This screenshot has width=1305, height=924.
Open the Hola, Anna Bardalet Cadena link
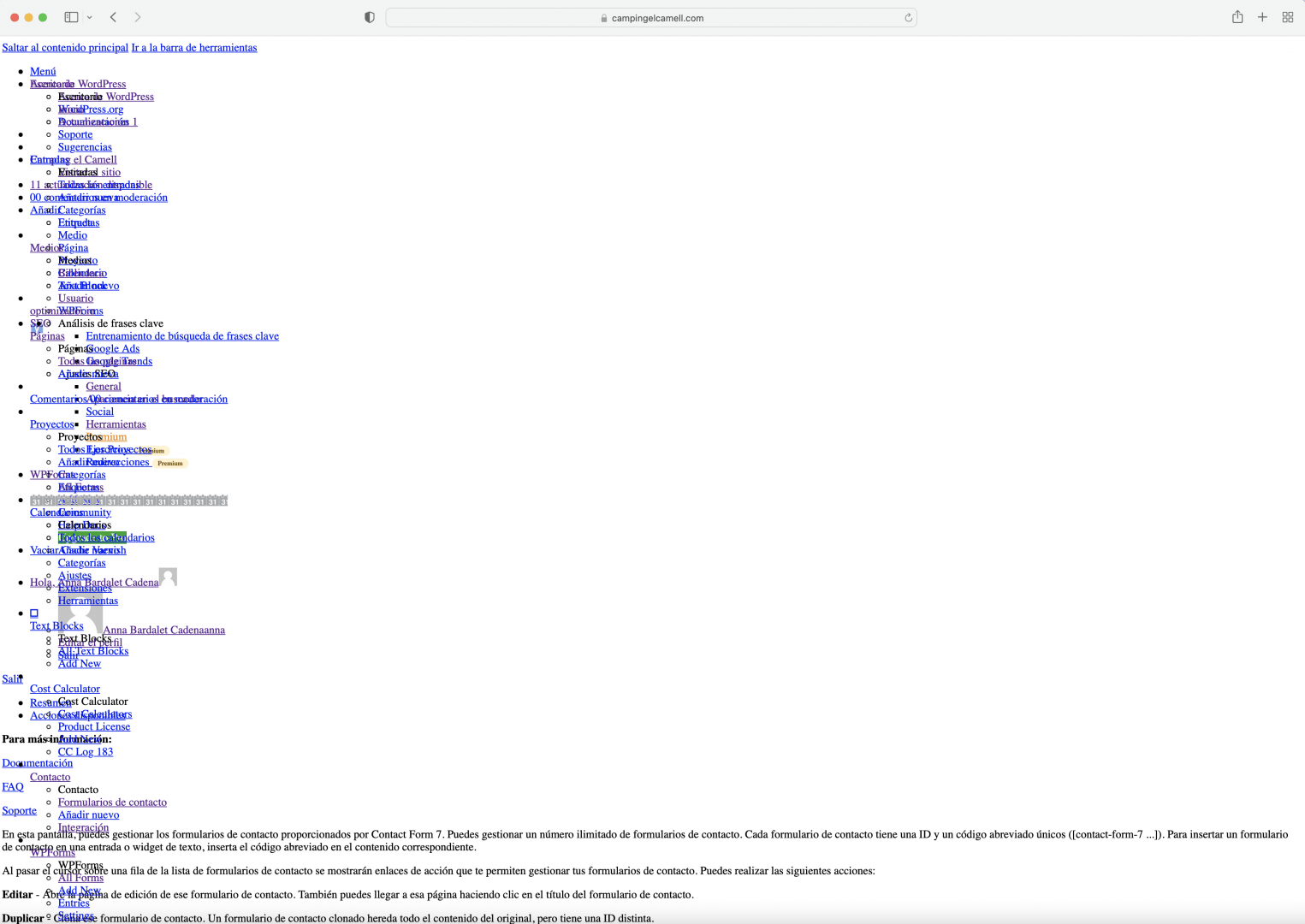[x=94, y=583]
